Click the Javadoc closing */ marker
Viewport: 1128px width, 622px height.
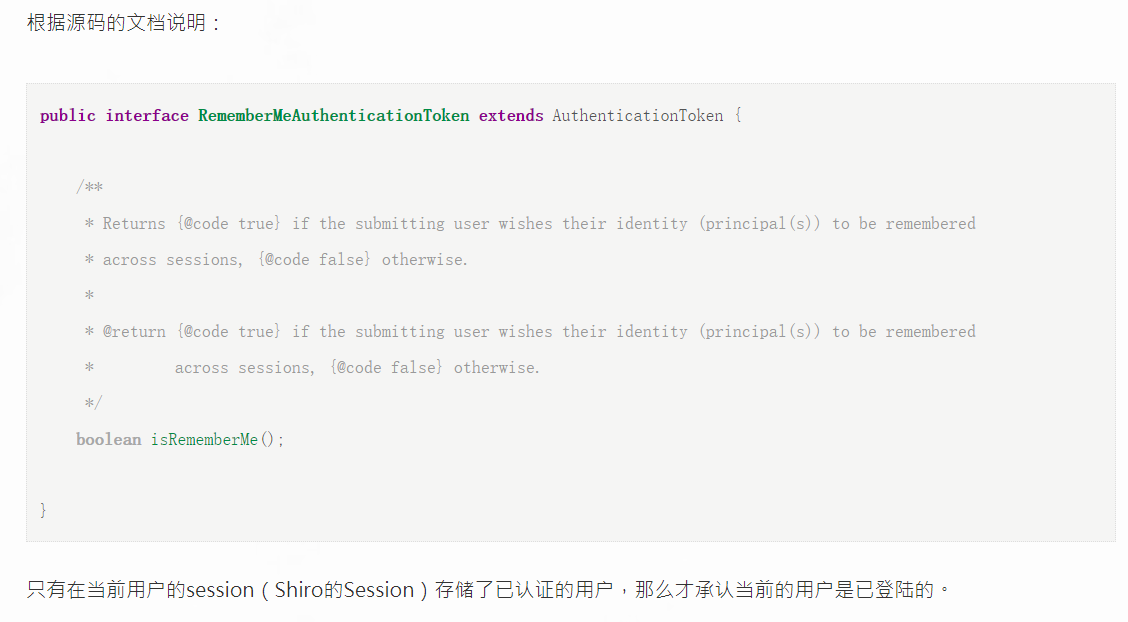coord(94,403)
